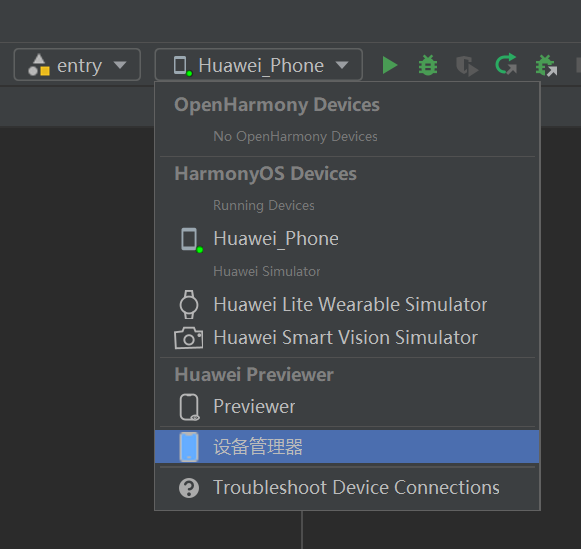Click the entry configuration label
The image size is (581, 549).
point(79,66)
